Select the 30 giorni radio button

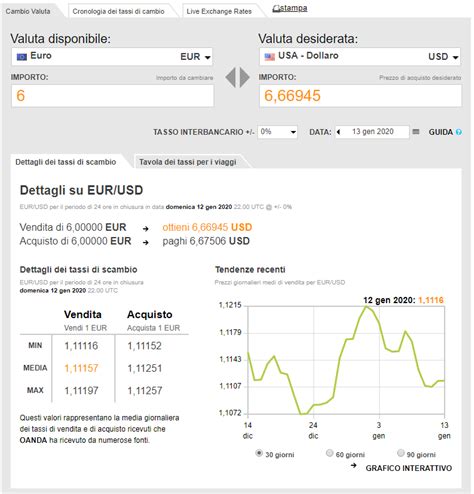click(259, 453)
